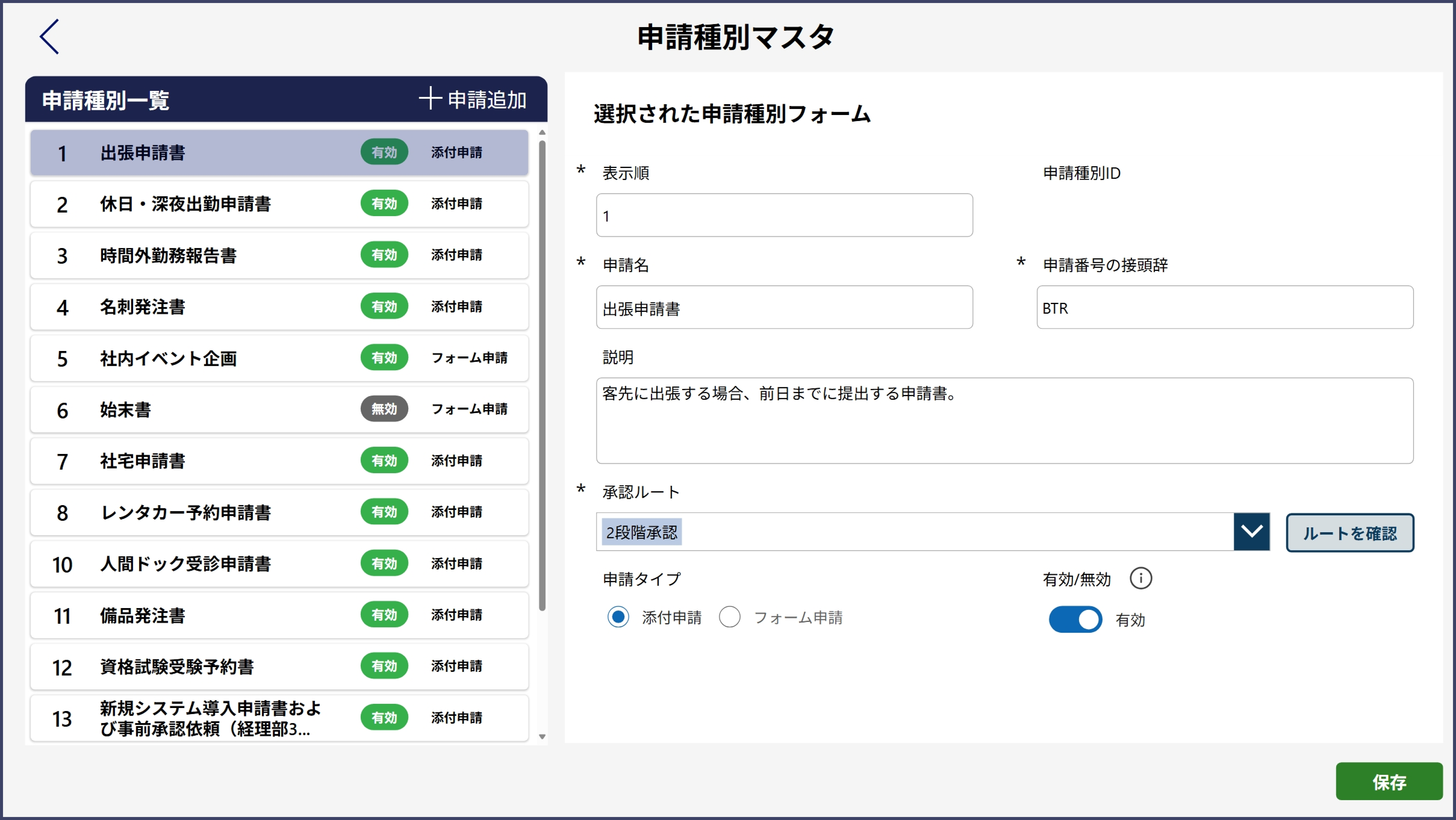1456x820 pixels.
Task: Click the 有効 badge on 出張申請書
Action: 384,151
